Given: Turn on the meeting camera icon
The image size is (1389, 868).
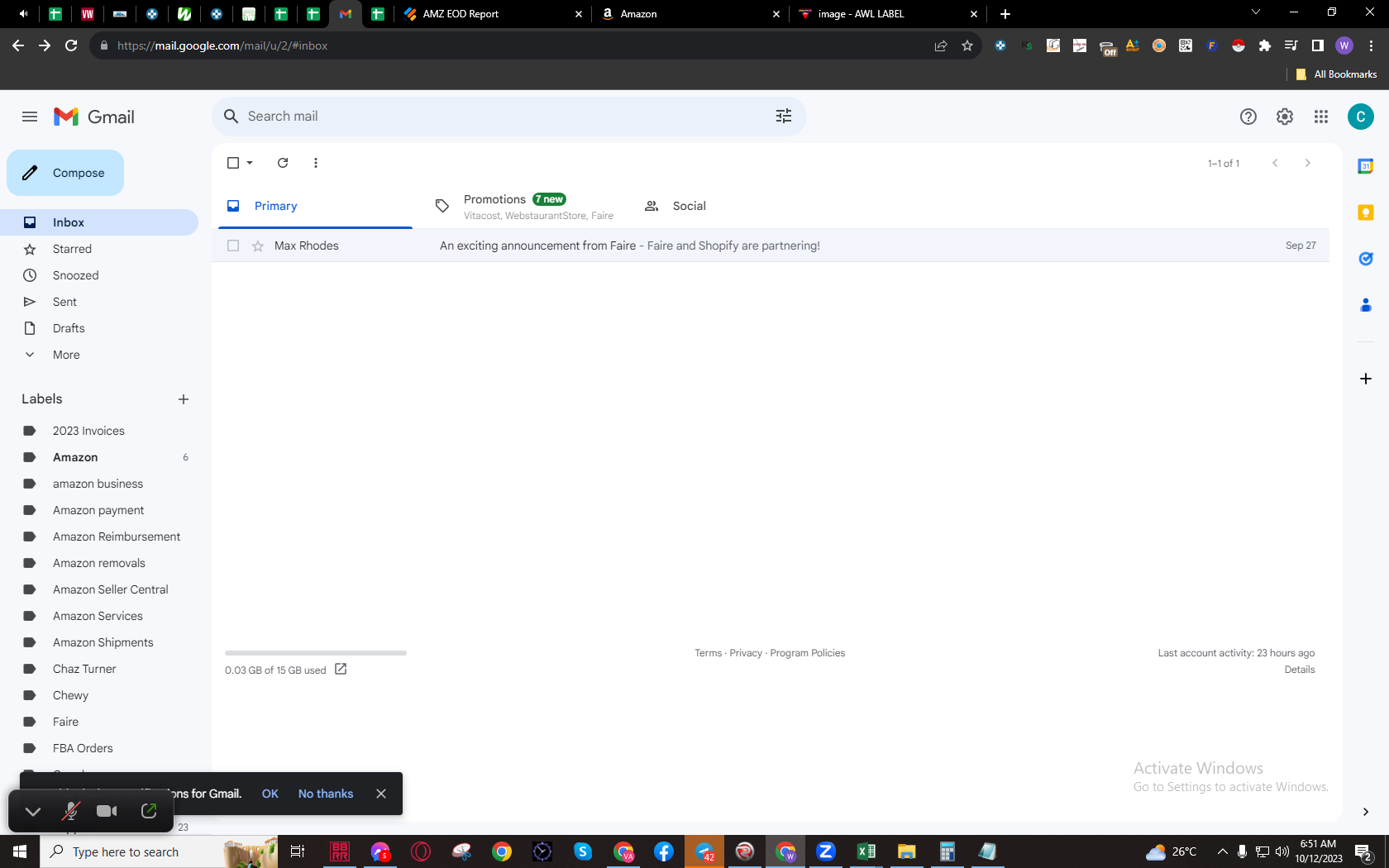Looking at the screenshot, I should [x=107, y=811].
